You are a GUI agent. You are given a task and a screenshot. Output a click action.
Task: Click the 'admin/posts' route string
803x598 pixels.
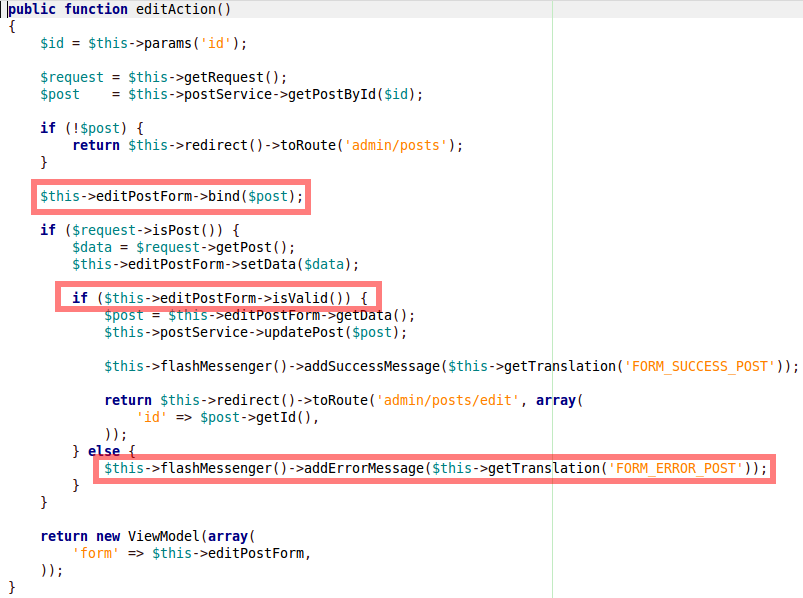392,145
